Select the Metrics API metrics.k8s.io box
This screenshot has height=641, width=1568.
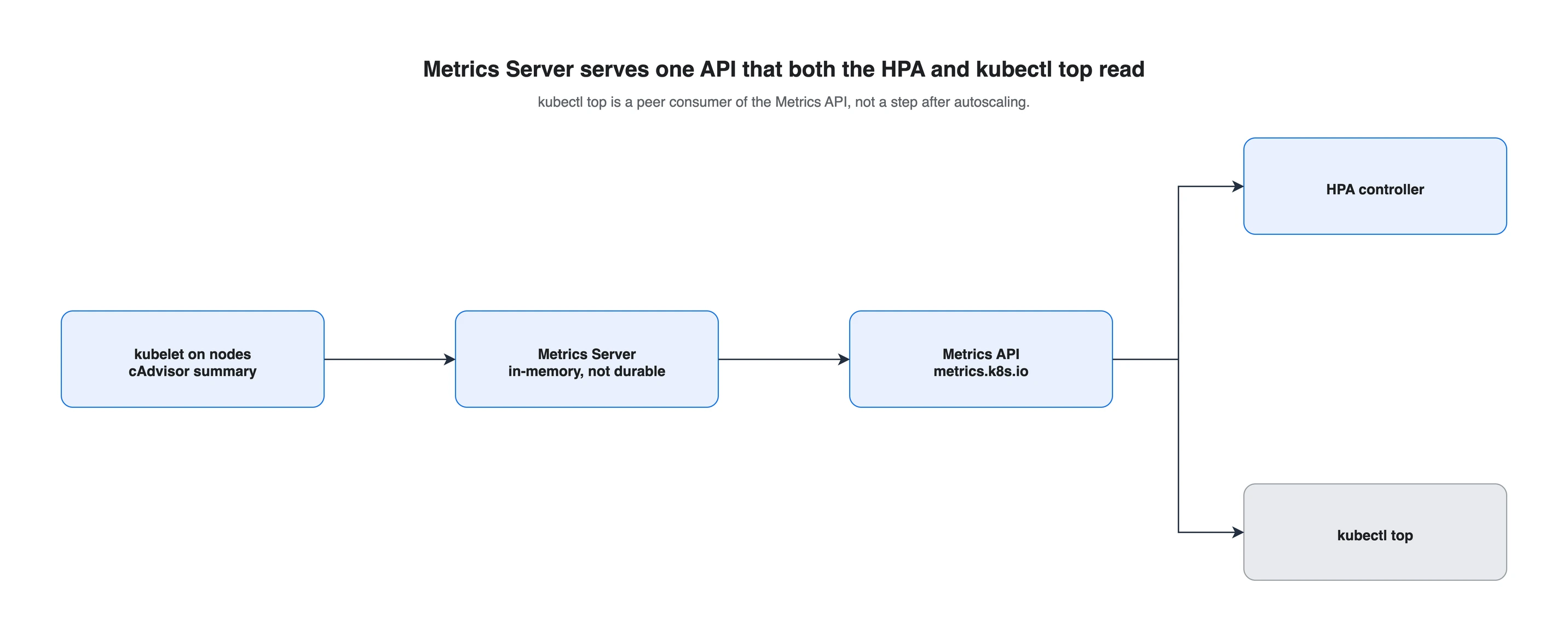click(981, 359)
